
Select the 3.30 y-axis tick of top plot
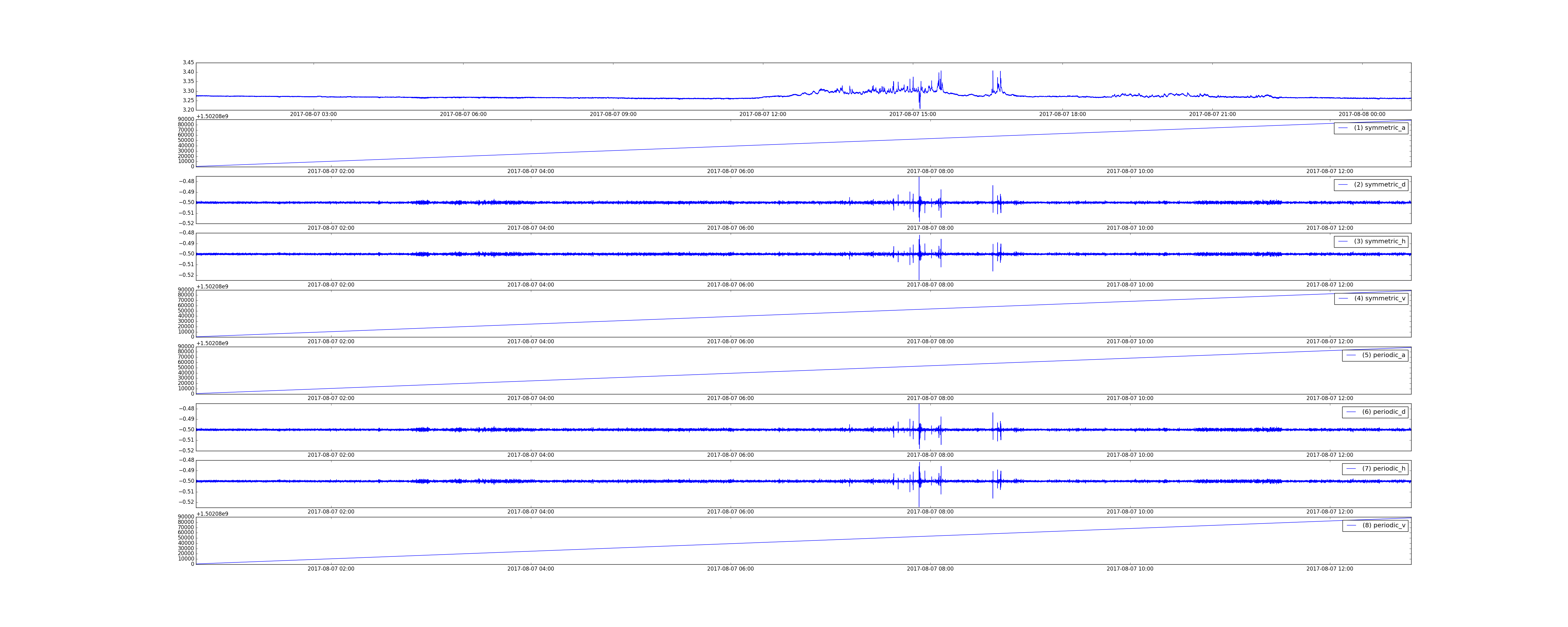[188, 91]
